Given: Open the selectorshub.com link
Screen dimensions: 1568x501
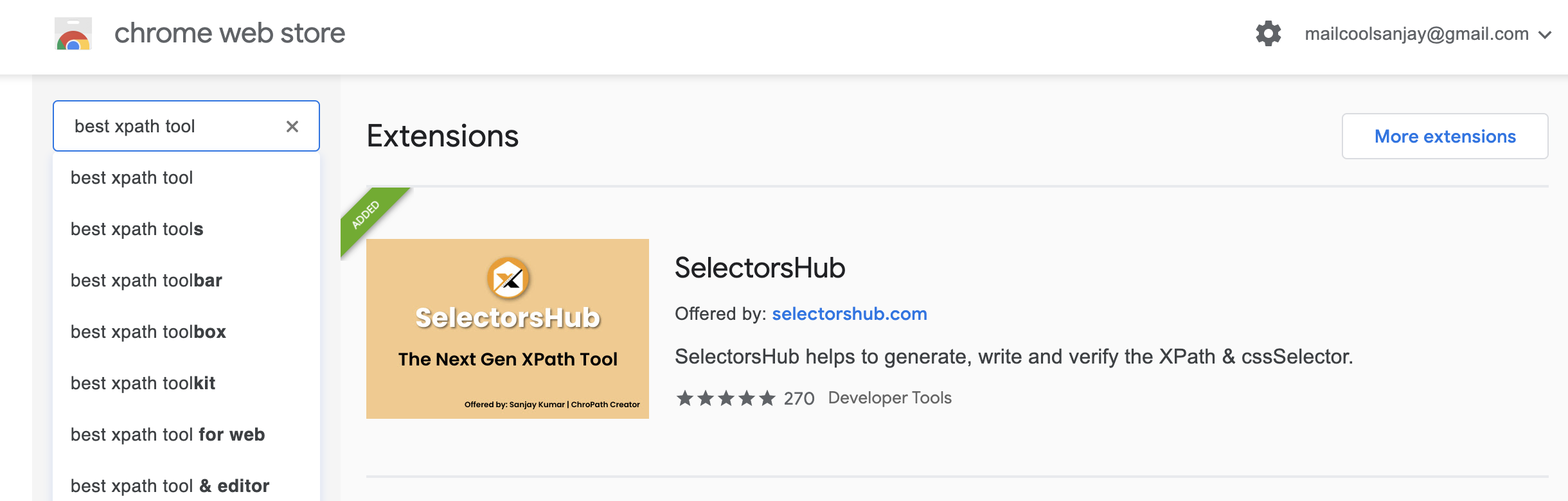Looking at the screenshot, I should 850,314.
